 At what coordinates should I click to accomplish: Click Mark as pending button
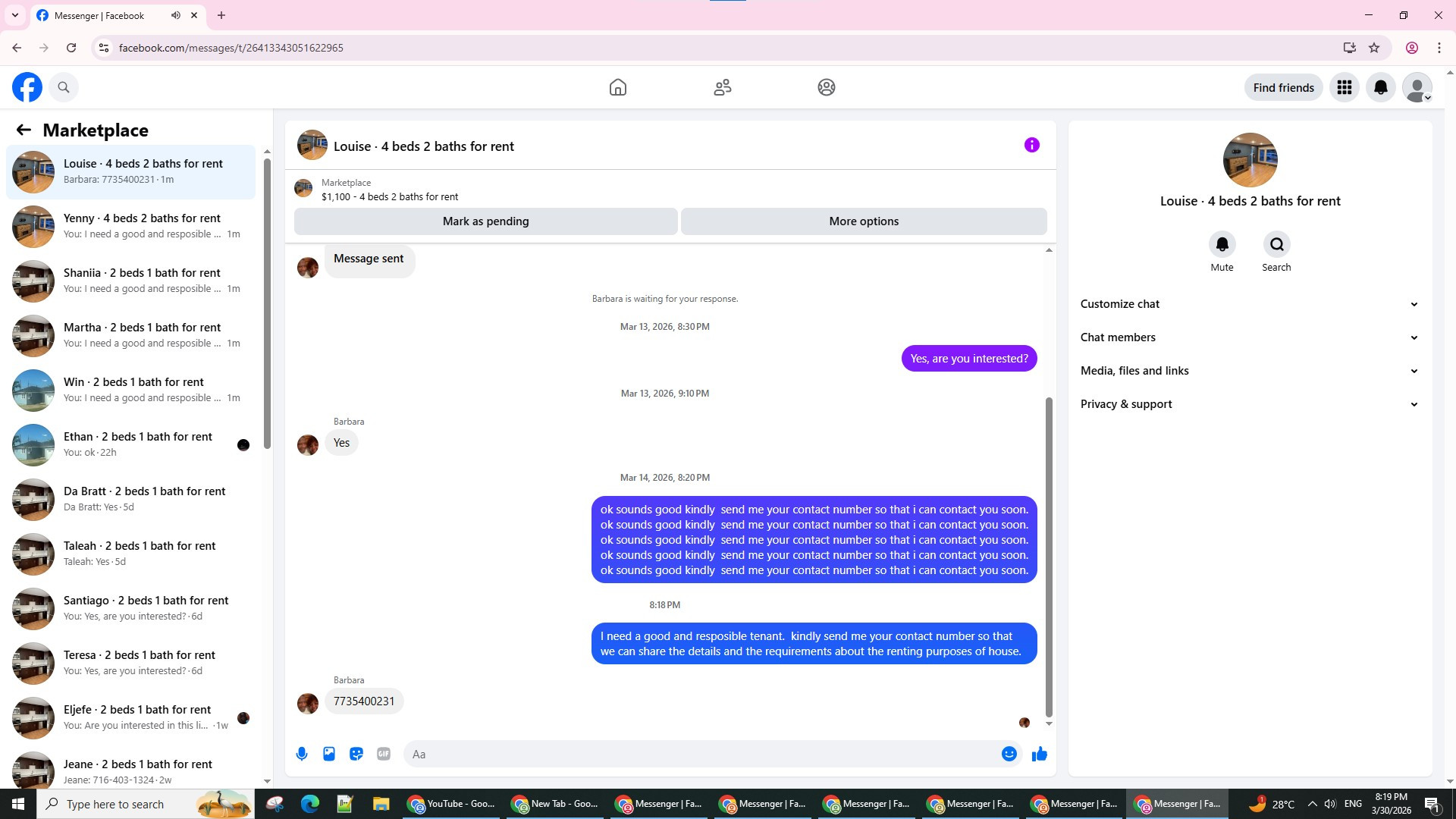tap(485, 221)
